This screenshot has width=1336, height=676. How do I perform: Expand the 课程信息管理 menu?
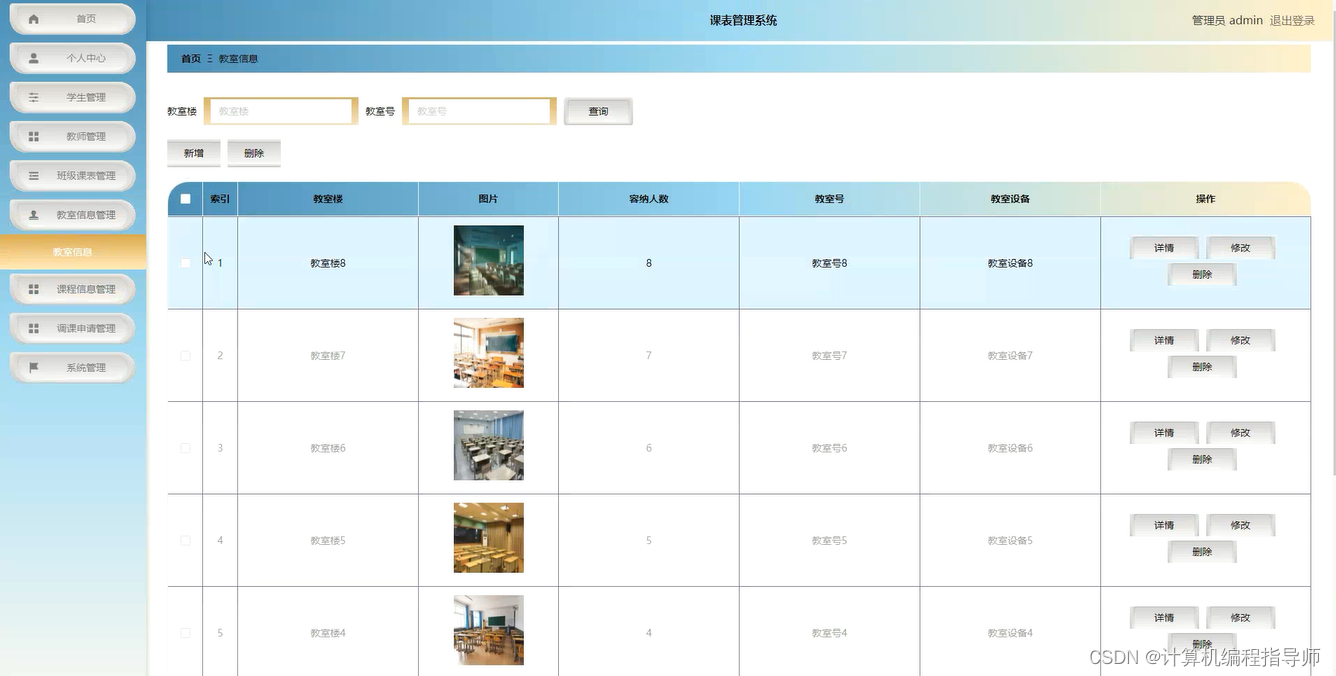72,289
